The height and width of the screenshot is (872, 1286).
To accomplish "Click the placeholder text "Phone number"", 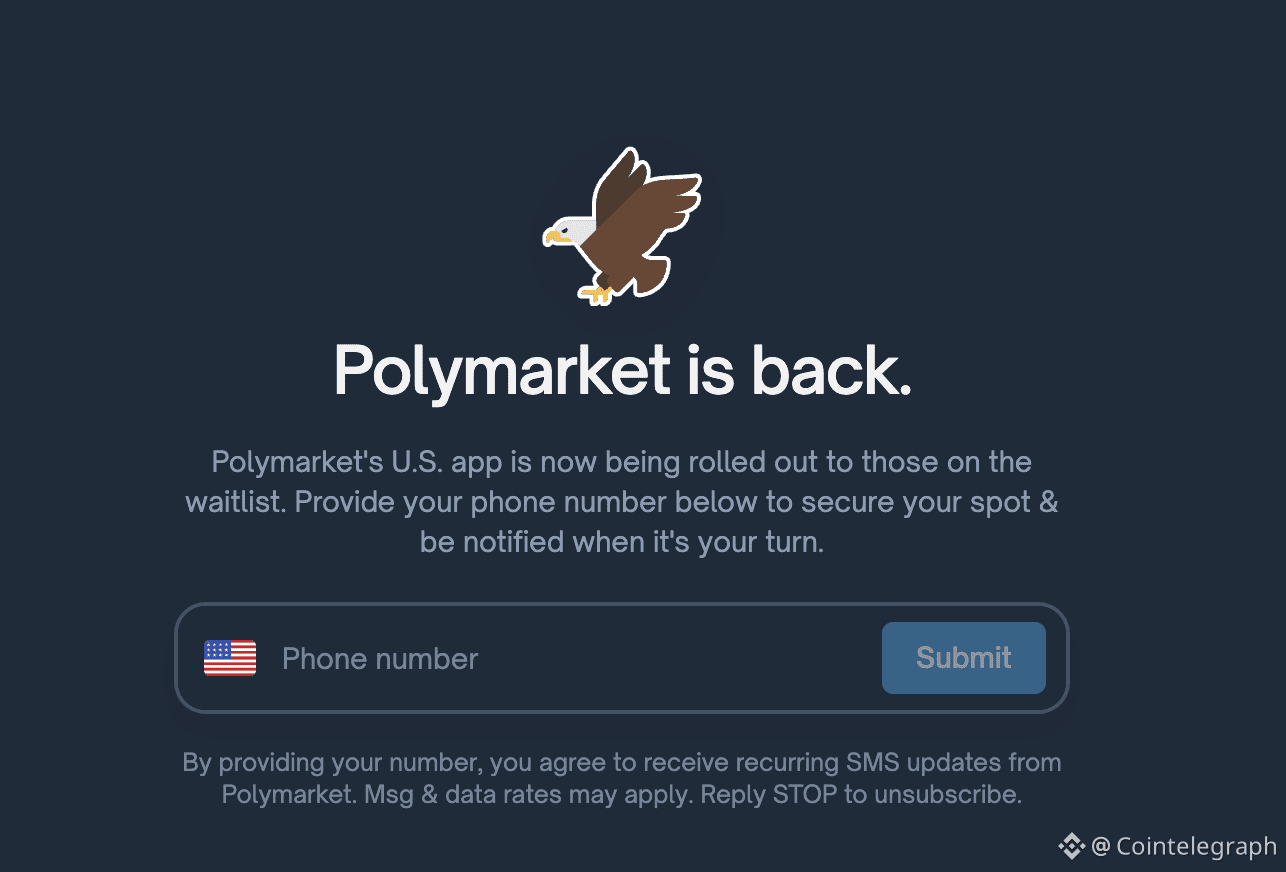I will 380,658.
